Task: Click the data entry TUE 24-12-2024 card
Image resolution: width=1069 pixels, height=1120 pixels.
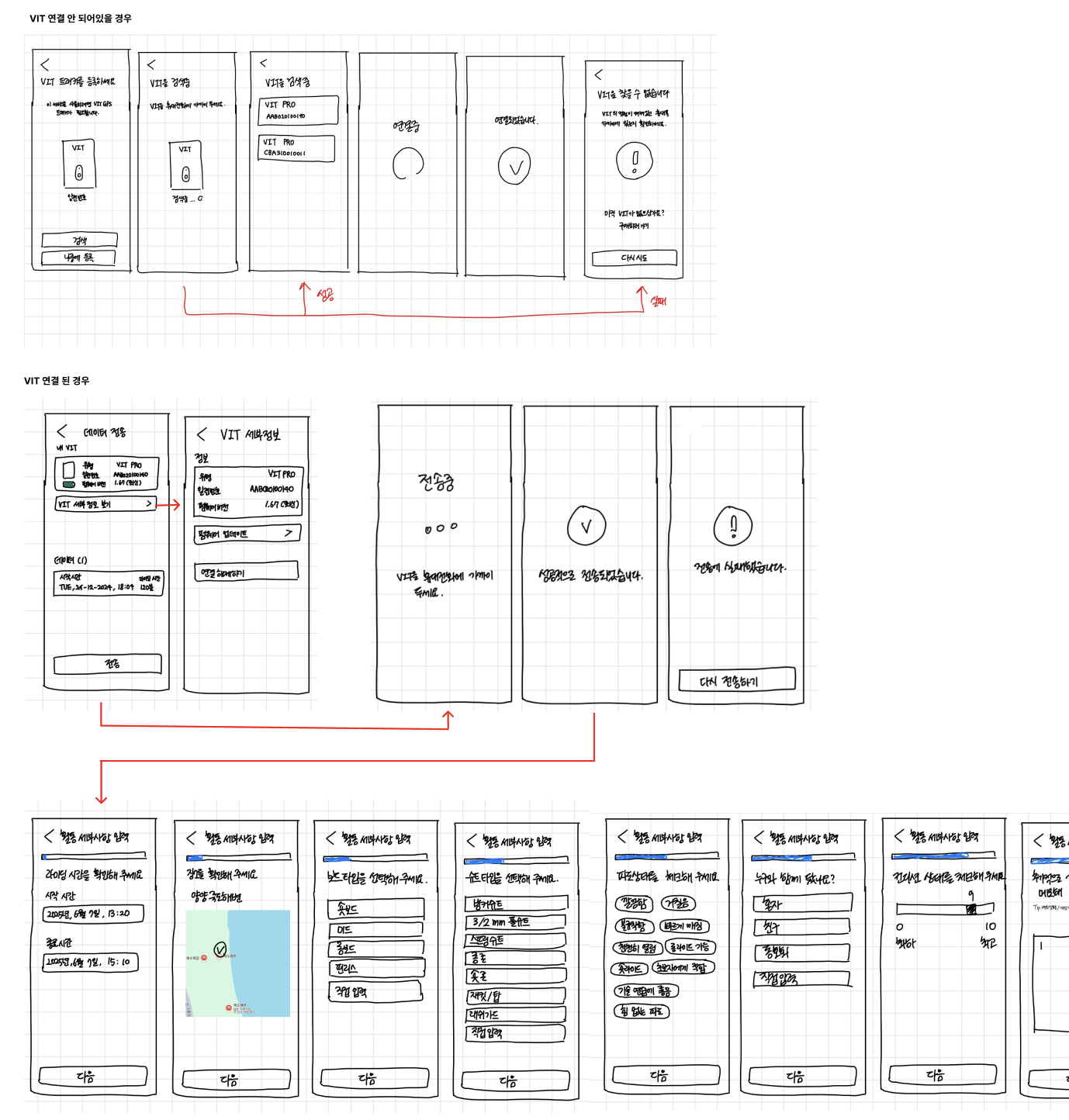Action: click(x=109, y=583)
